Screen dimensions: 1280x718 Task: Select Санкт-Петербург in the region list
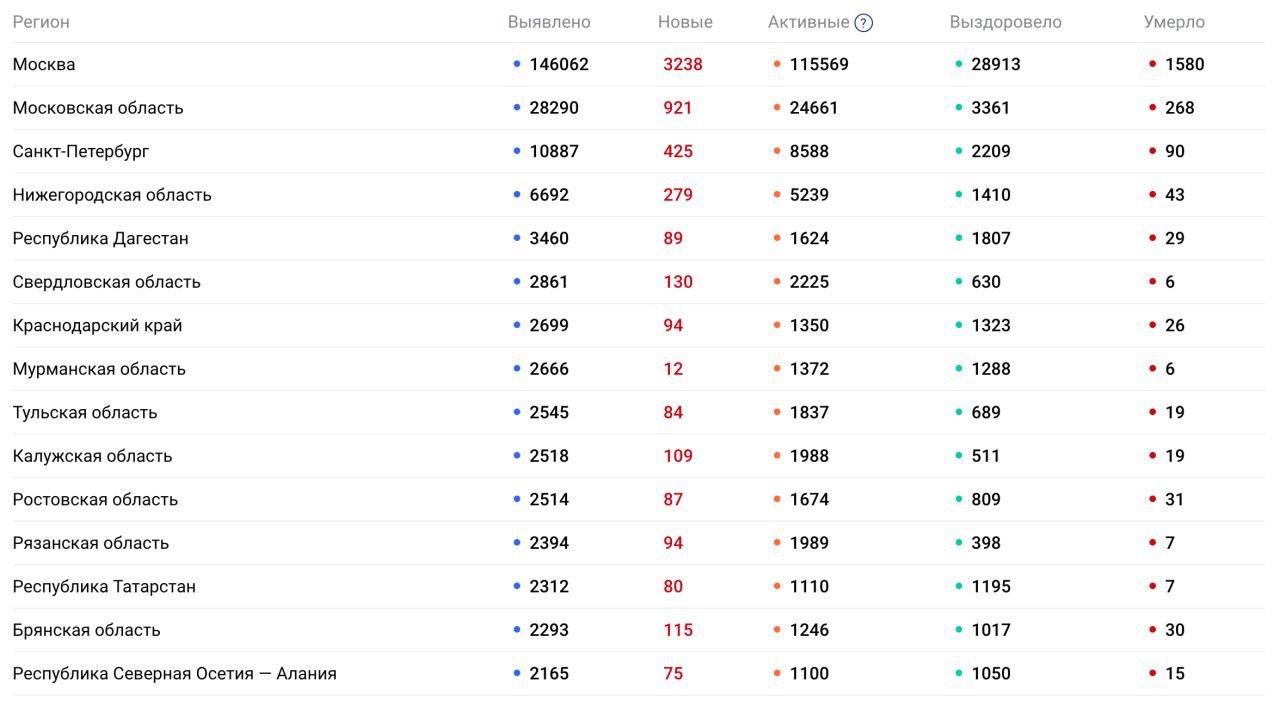pyautogui.click(x=81, y=151)
